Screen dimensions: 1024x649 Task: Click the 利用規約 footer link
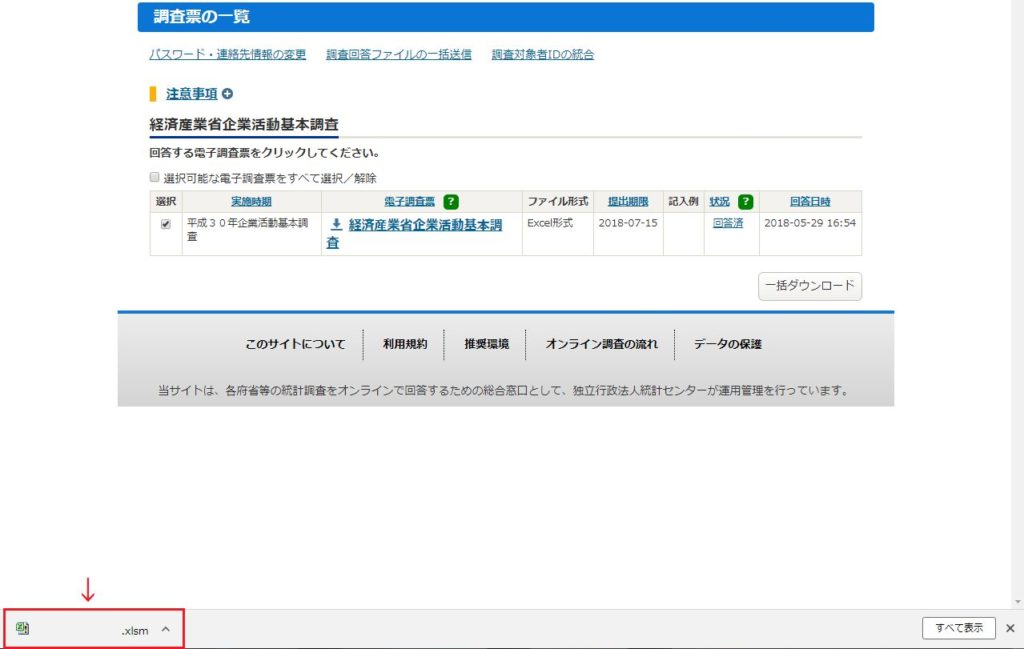404,344
